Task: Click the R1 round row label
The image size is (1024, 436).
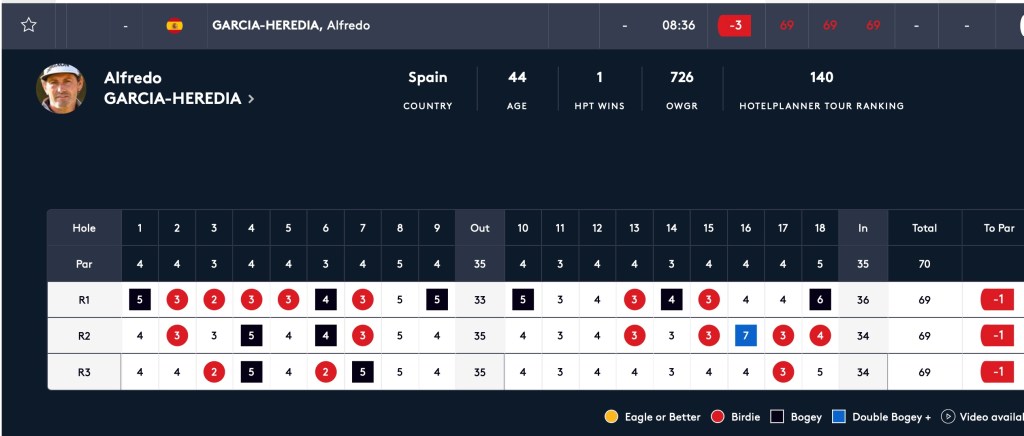Action: [84, 300]
